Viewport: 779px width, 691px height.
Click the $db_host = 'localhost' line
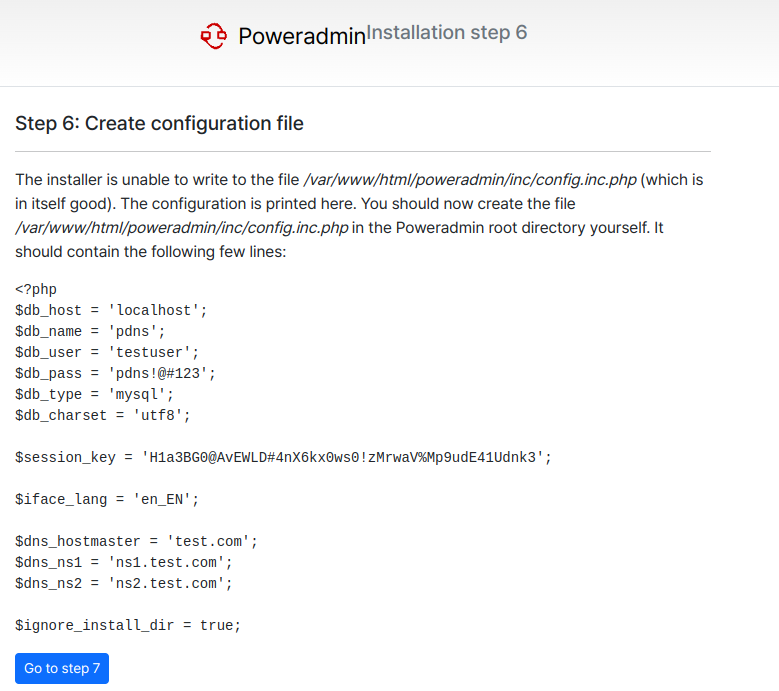(111, 310)
